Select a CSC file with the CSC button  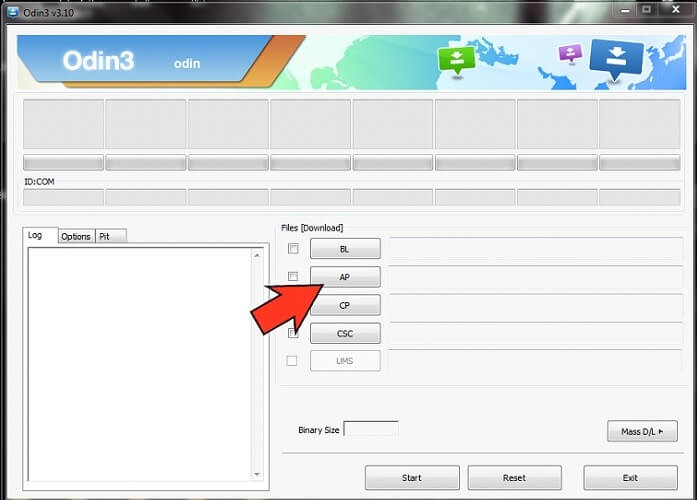(x=345, y=333)
